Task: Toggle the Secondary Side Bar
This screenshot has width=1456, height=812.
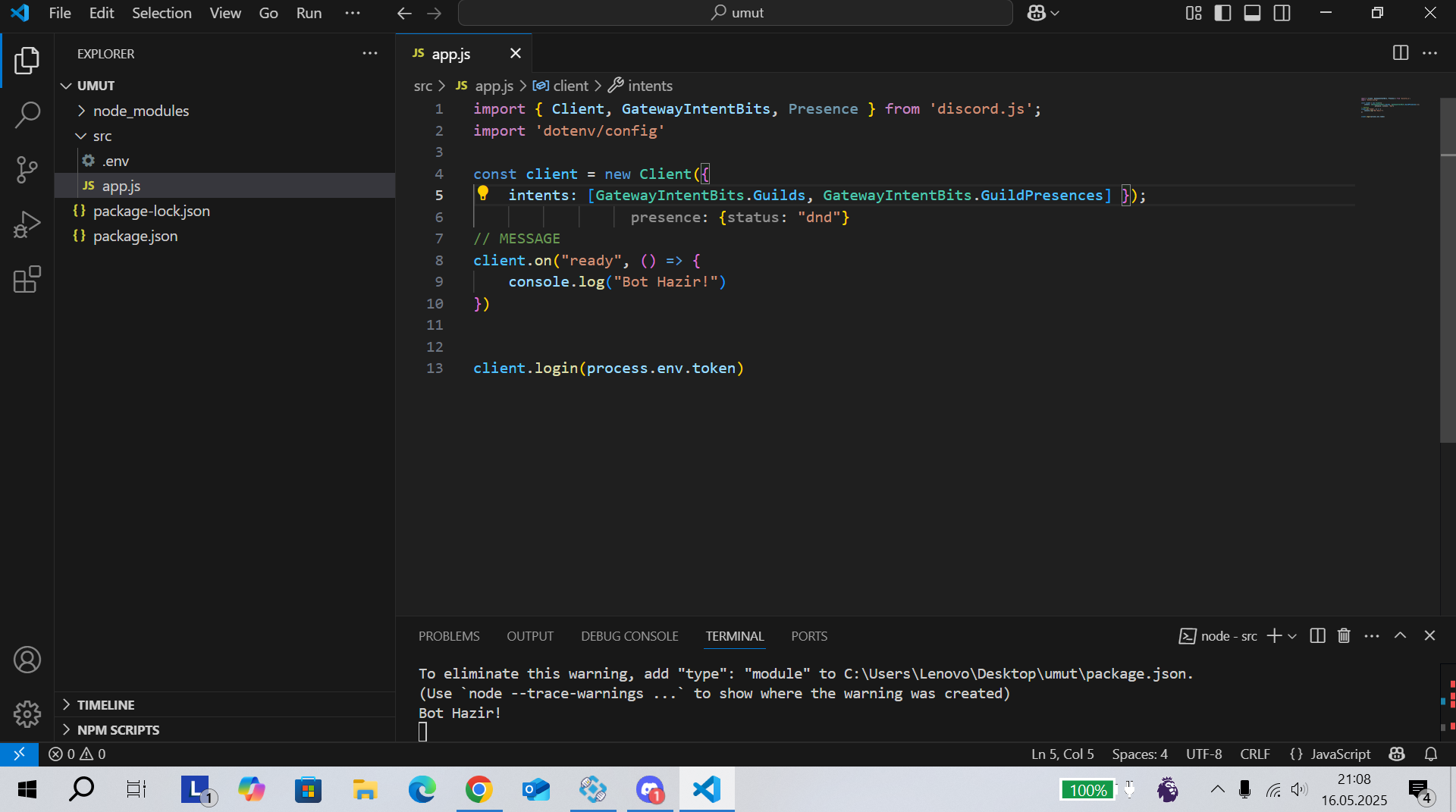Action: pos(1282,13)
